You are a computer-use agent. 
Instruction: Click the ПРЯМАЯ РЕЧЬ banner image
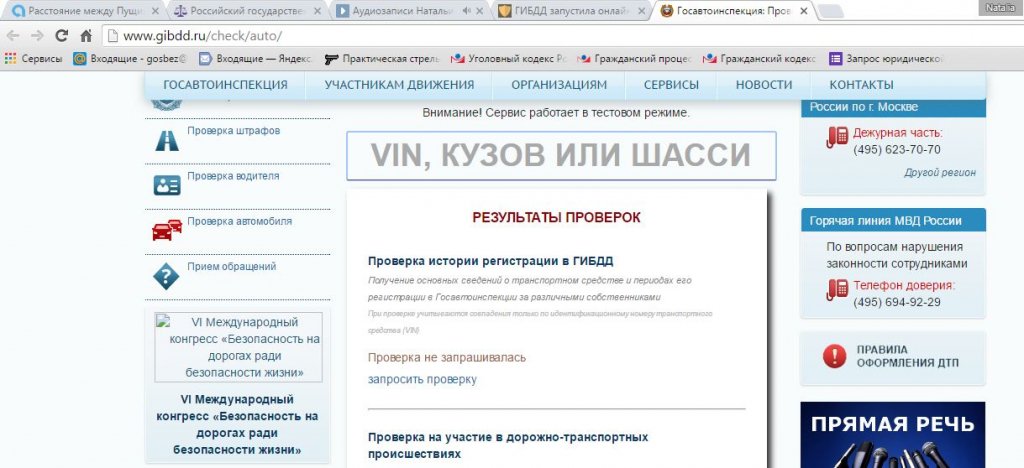892,434
